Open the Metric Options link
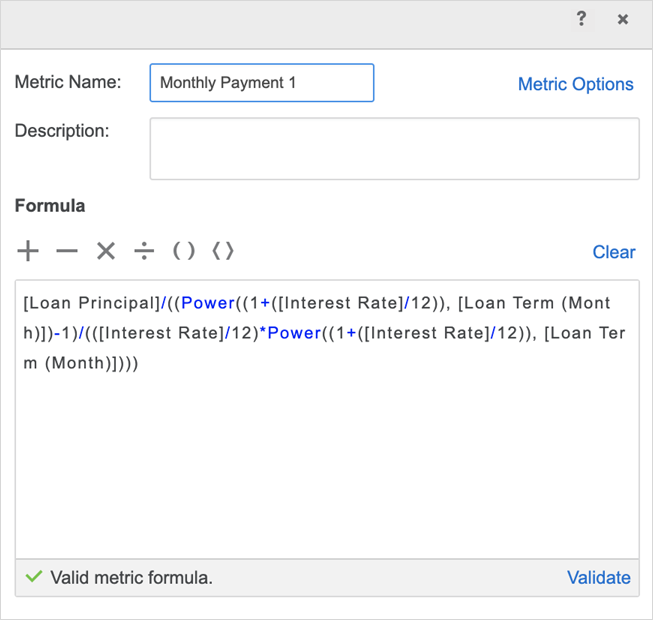 (575, 84)
